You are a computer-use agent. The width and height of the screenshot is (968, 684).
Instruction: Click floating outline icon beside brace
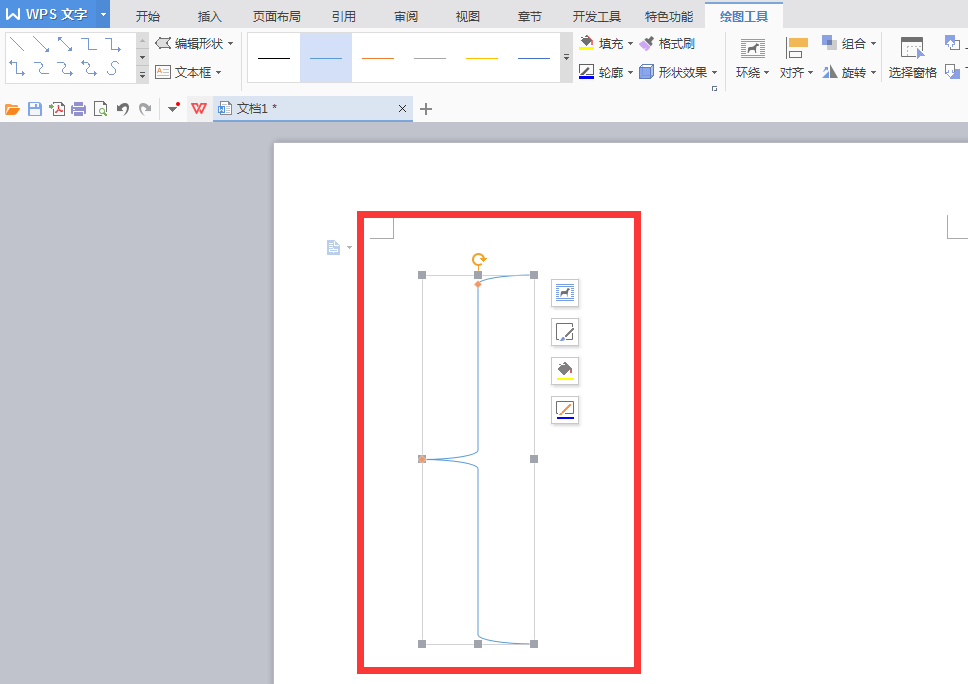point(565,410)
